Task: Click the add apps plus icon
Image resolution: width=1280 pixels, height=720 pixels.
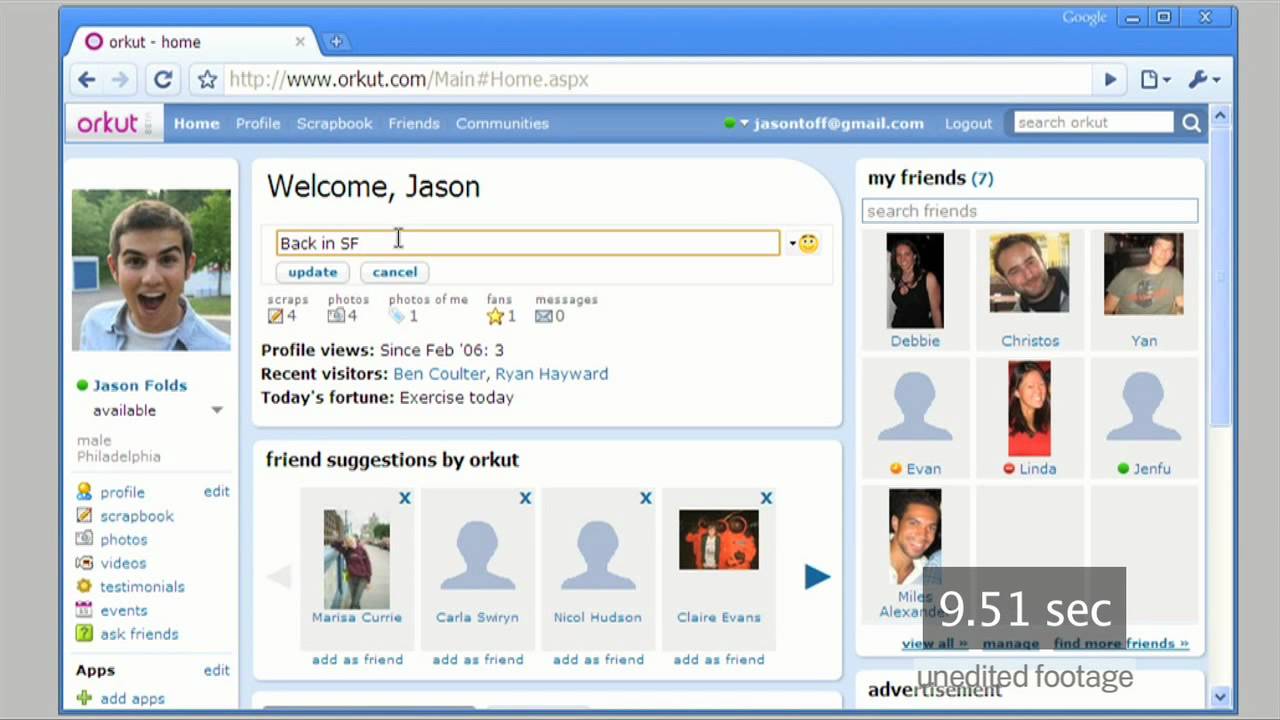Action: pos(84,699)
